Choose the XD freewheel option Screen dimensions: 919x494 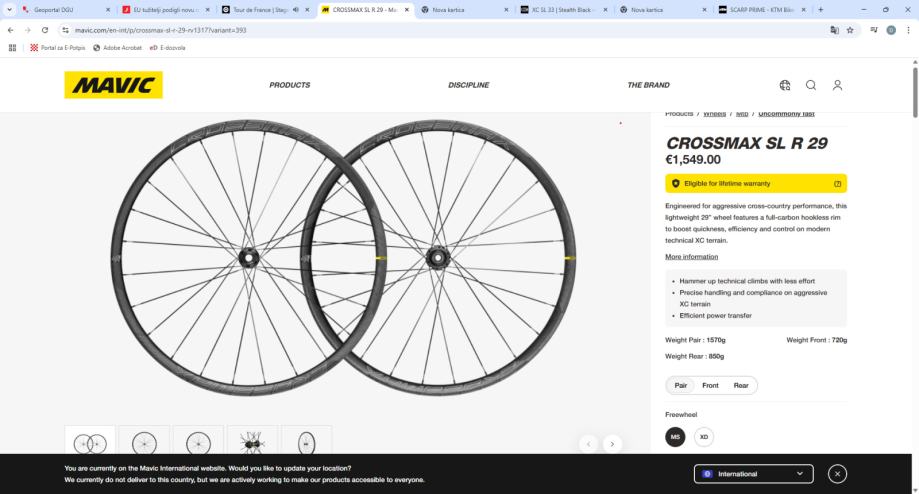pyautogui.click(x=704, y=437)
